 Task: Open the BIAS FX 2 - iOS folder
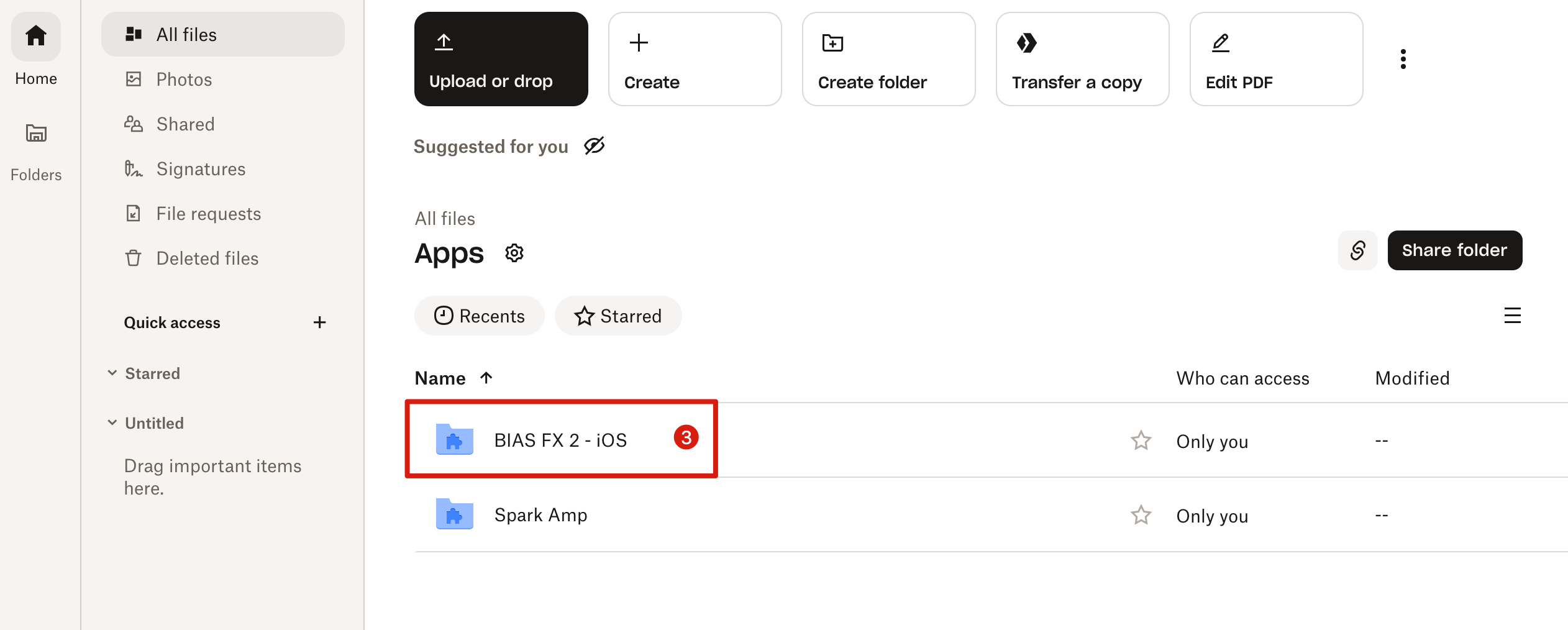560,440
